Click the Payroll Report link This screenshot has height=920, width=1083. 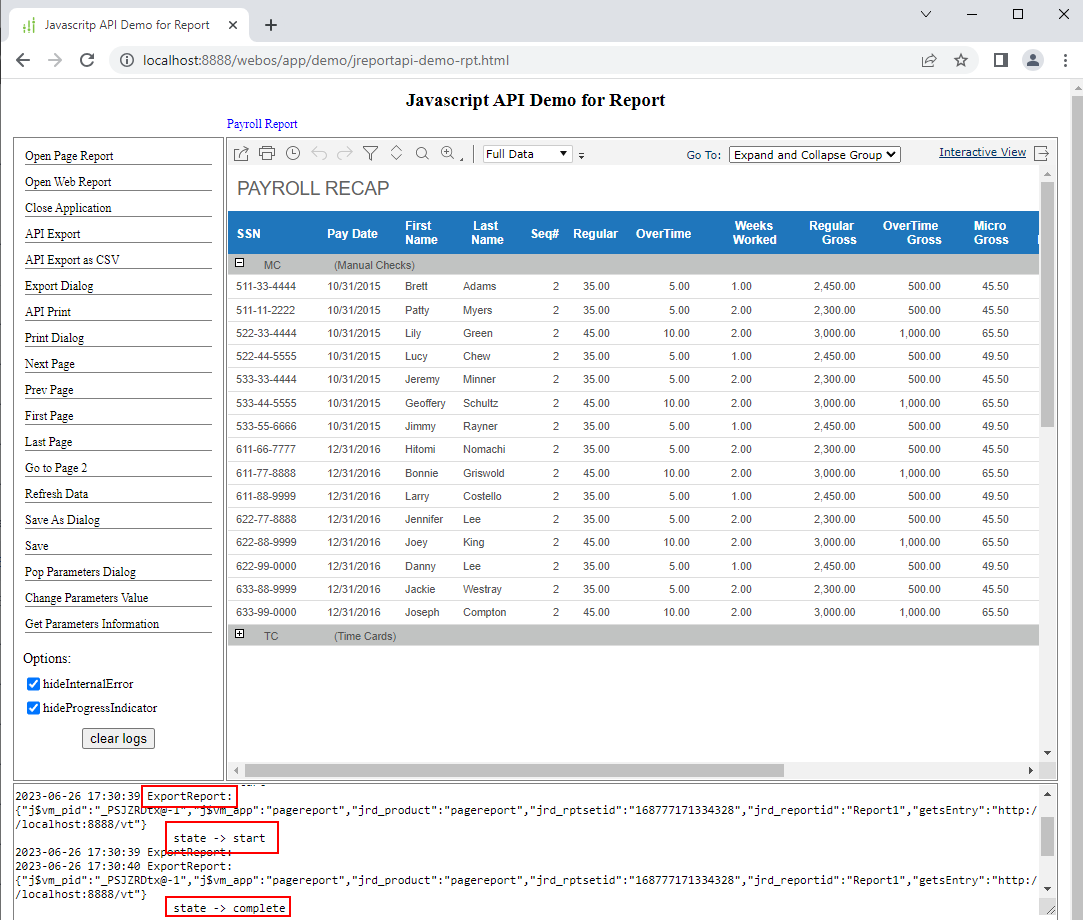point(262,124)
